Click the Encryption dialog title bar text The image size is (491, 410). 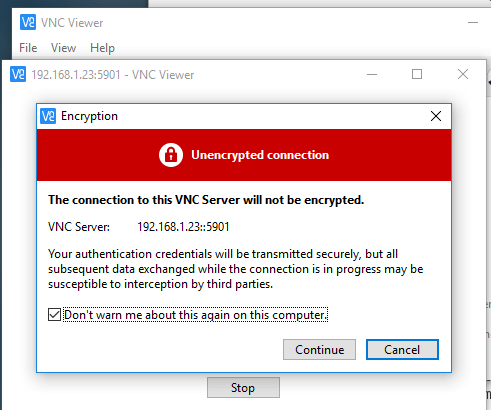pyautogui.click(x=89, y=116)
